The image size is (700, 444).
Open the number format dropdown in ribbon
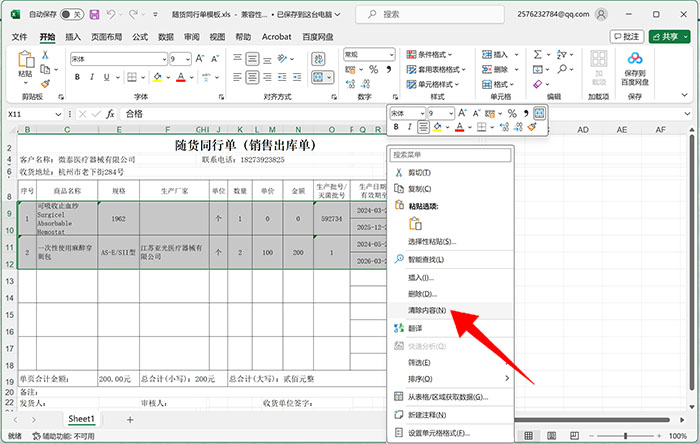pyautogui.click(x=392, y=55)
